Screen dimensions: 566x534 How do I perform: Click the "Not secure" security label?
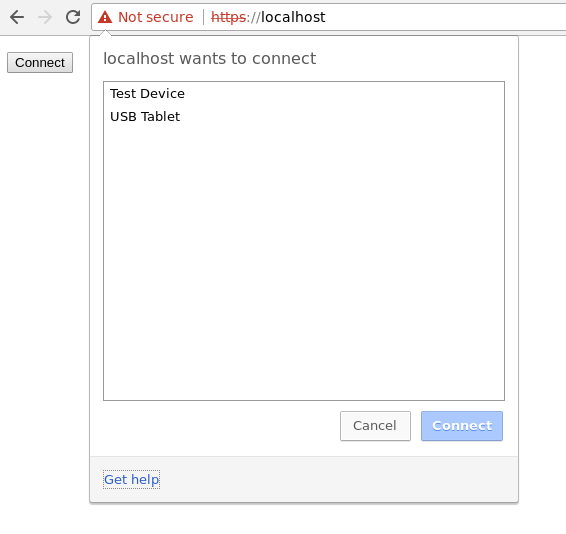point(156,17)
